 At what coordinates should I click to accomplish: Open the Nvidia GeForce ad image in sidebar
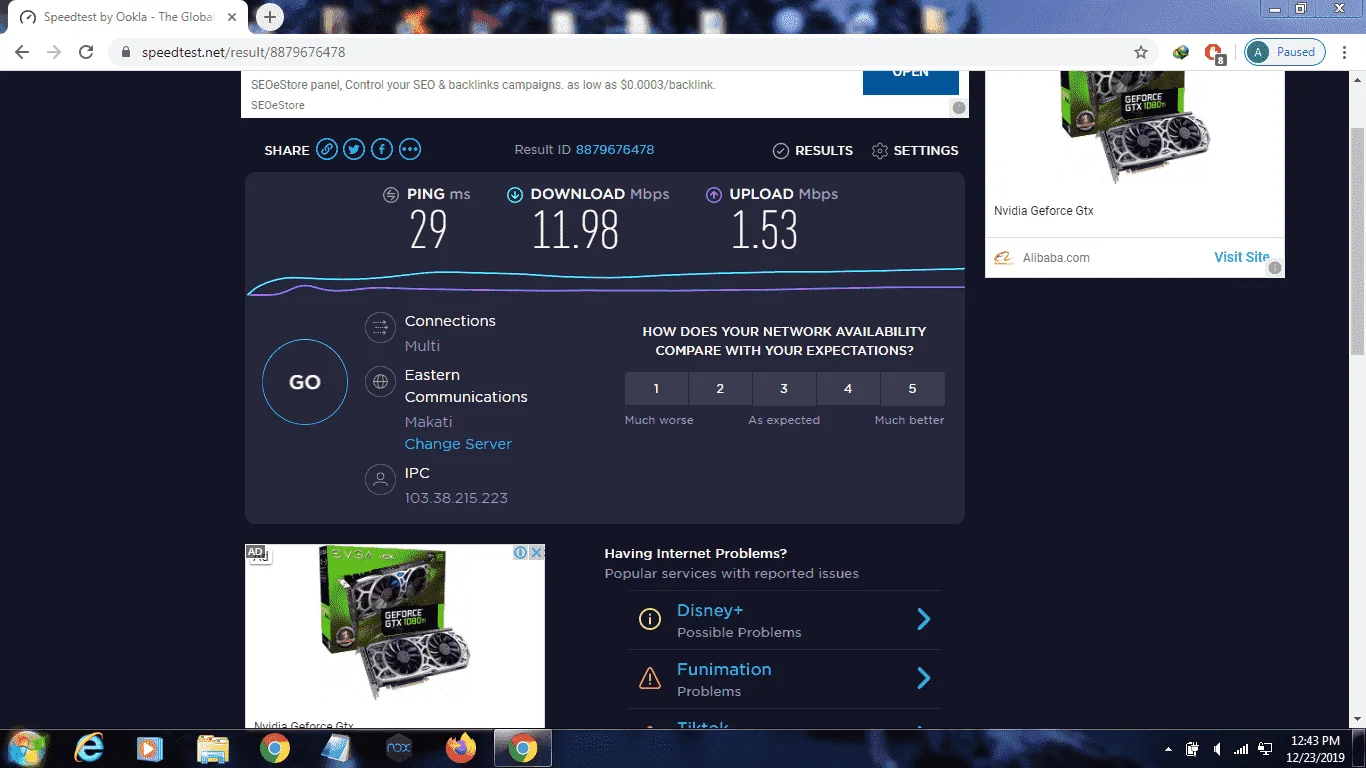pos(1135,128)
